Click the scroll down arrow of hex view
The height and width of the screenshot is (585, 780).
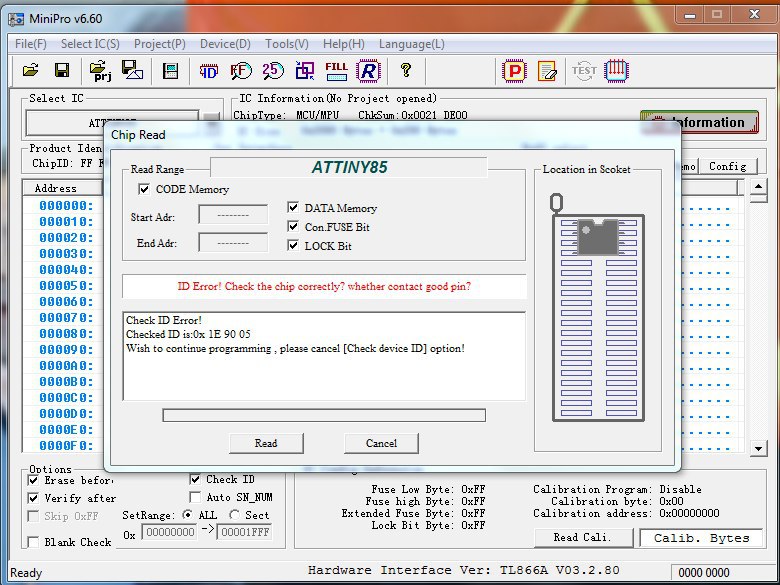point(759,448)
